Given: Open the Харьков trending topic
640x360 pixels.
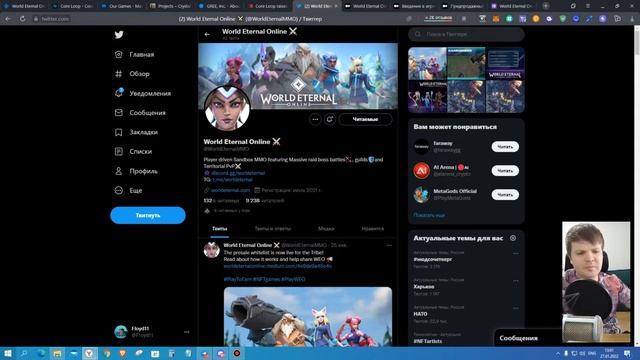Looking at the screenshot, I should point(424,287).
